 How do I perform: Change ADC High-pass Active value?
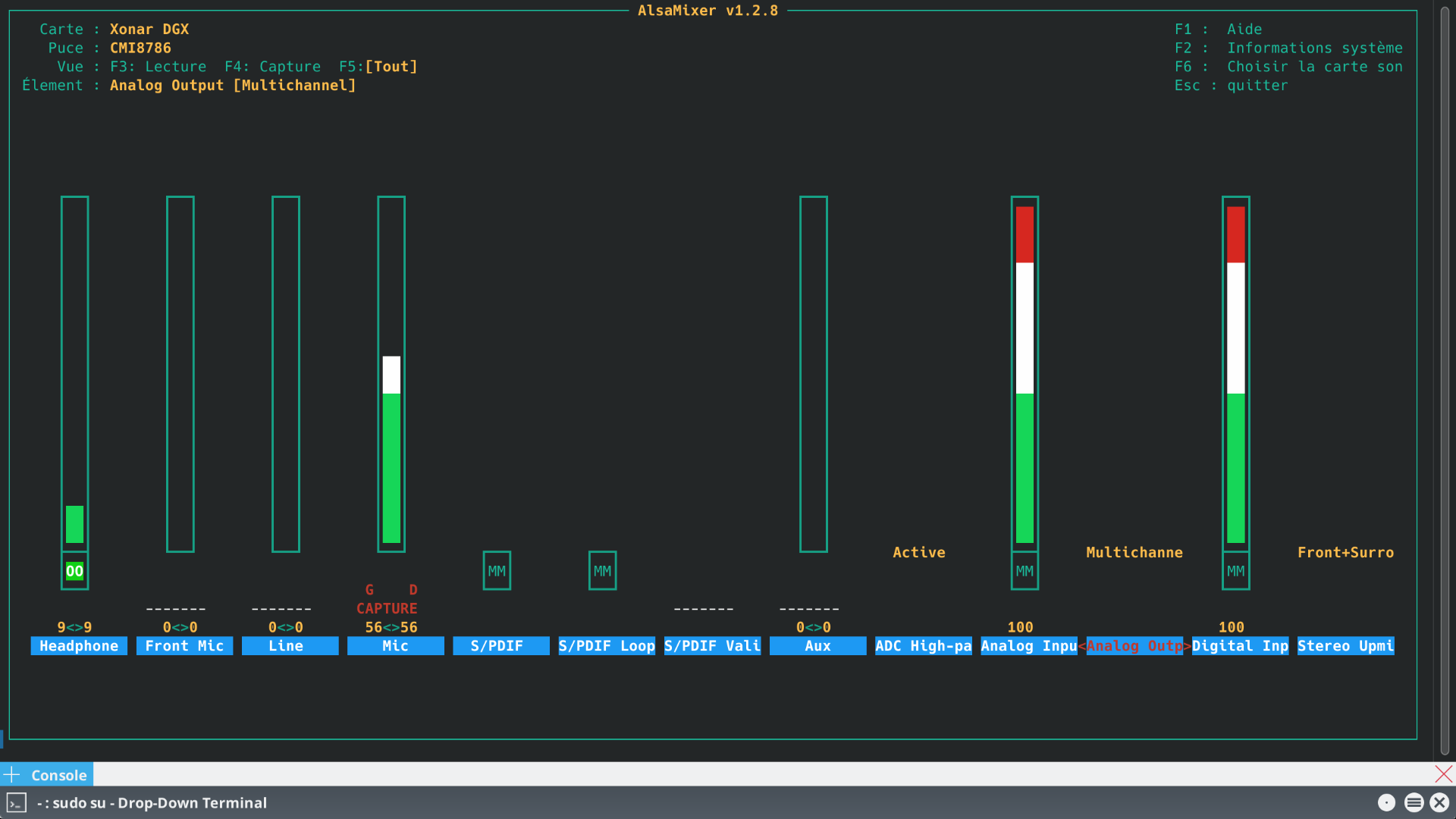[918, 553]
